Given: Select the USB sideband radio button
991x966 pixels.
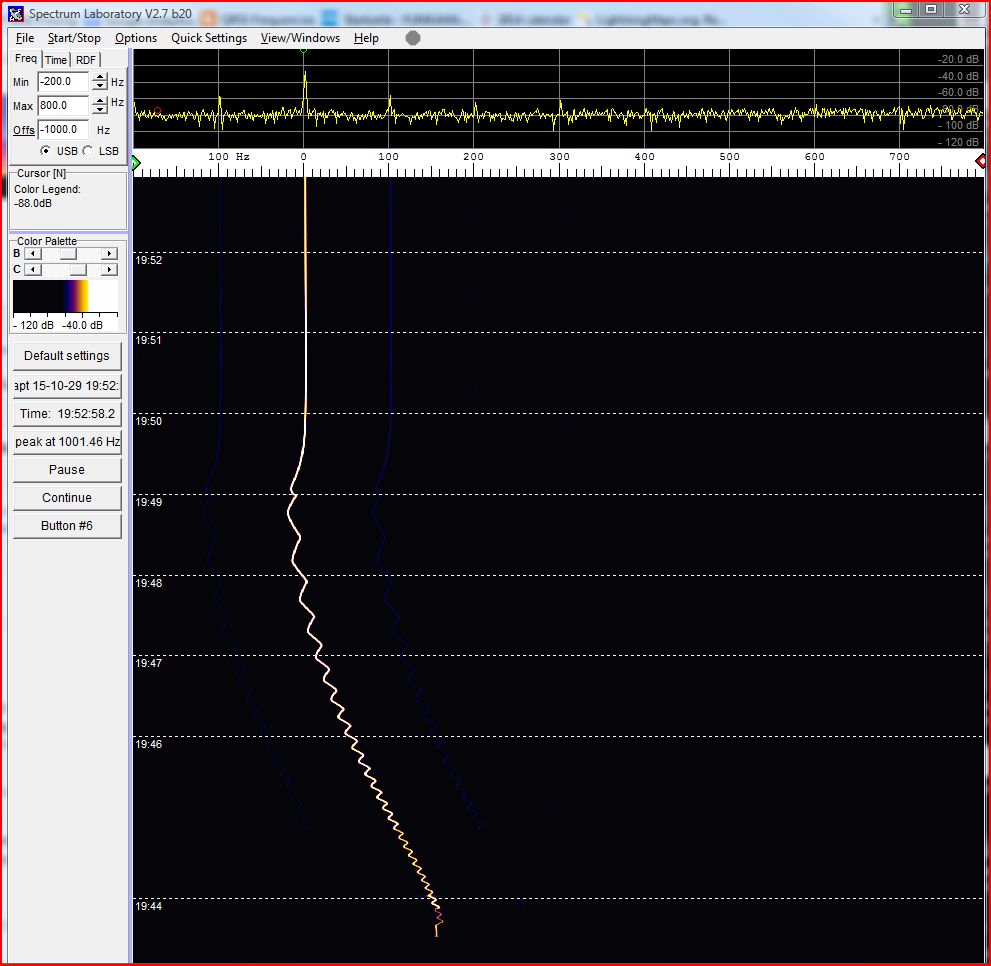Looking at the screenshot, I should (46, 151).
